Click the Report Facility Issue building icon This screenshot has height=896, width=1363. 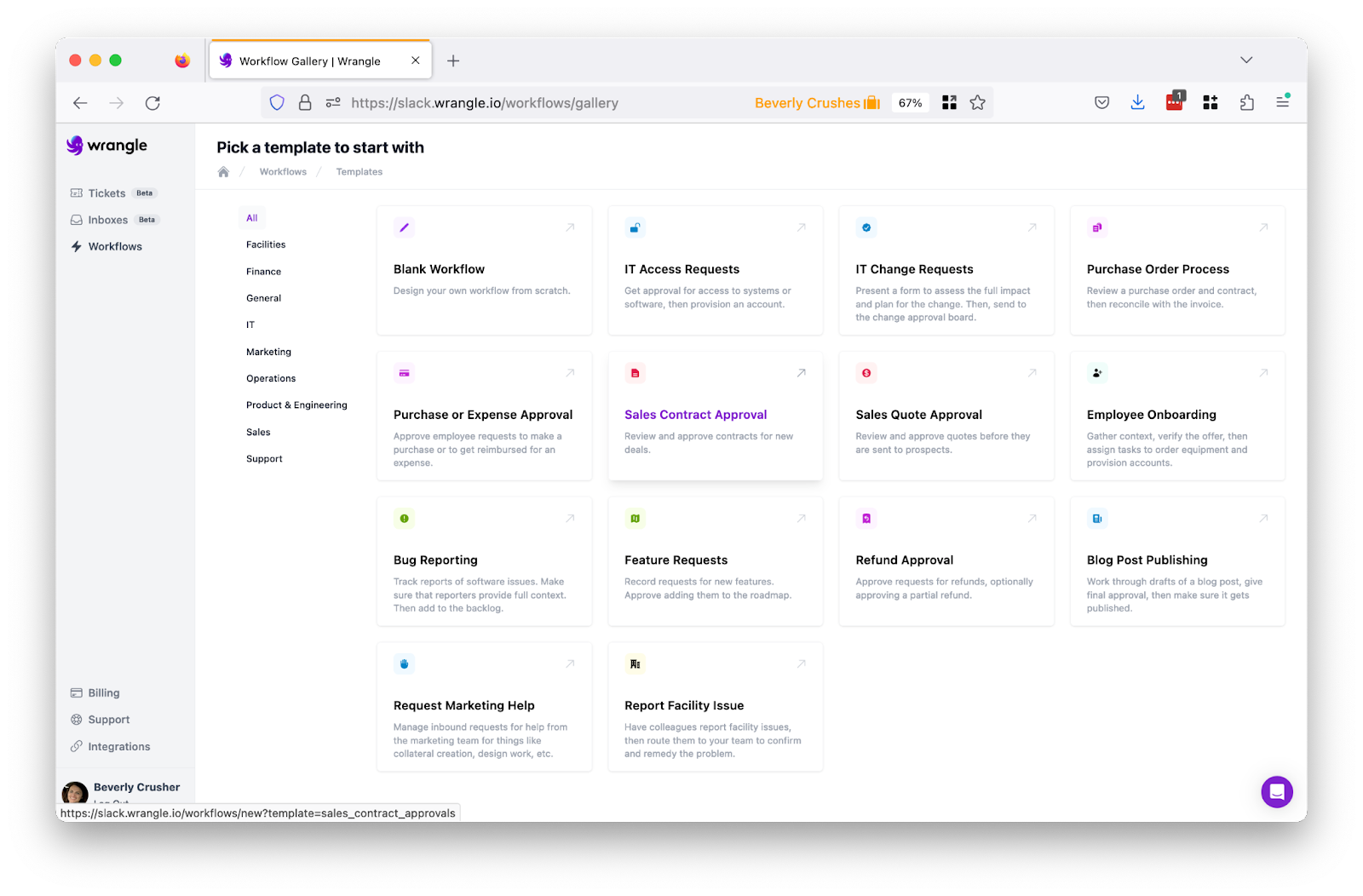[635, 664]
